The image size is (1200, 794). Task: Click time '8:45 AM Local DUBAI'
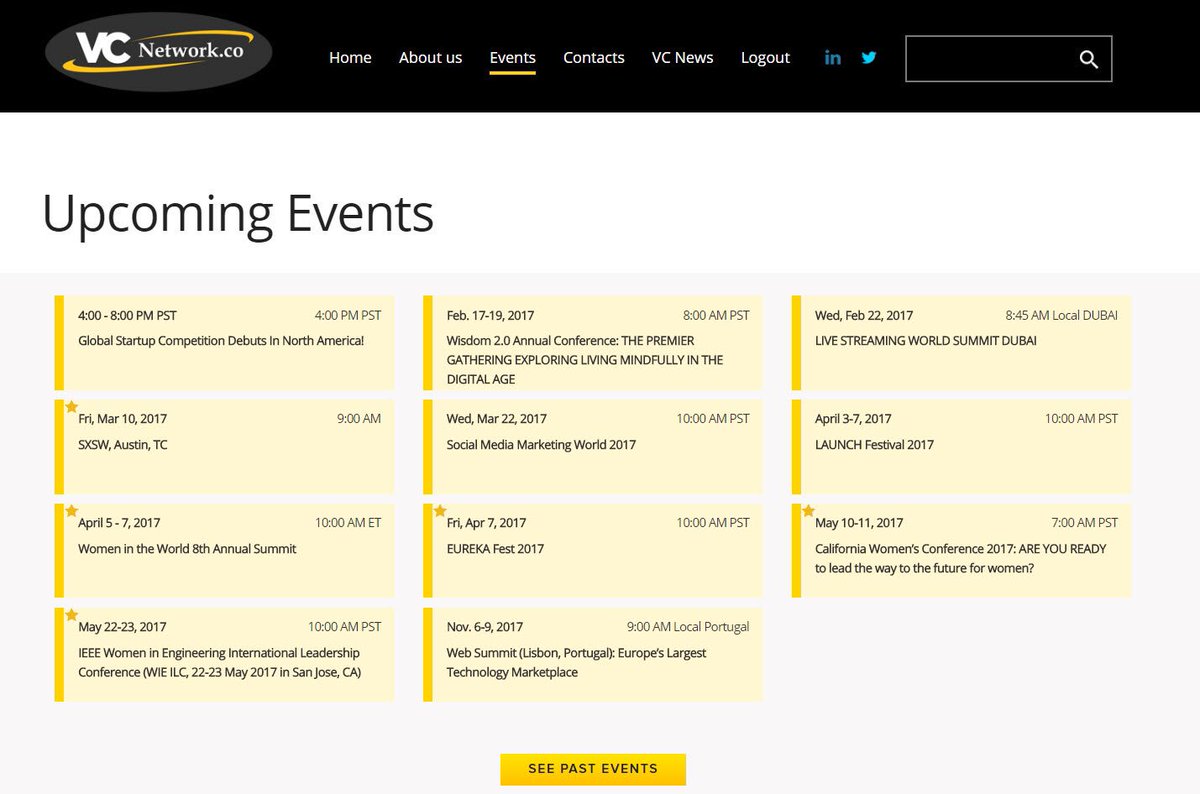point(1062,315)
